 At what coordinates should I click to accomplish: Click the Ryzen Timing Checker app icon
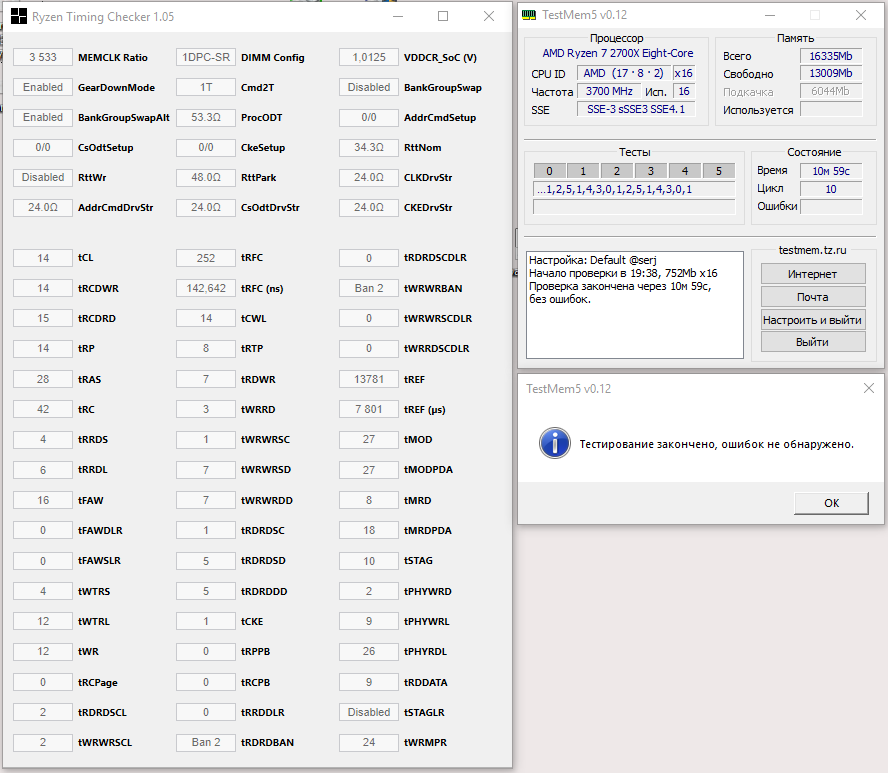point(19,16)
